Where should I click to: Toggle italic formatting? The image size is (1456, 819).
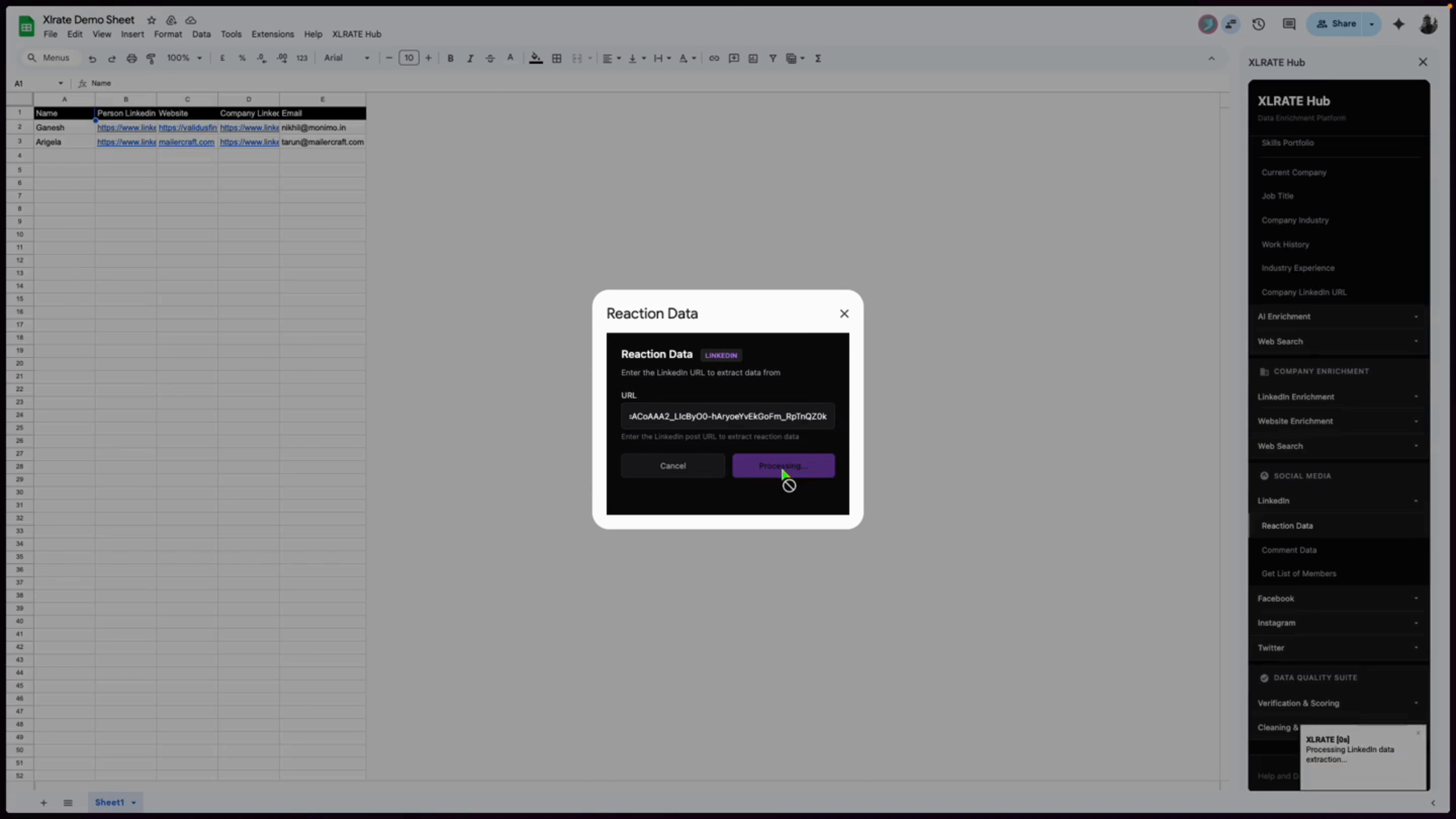pos(470,58)
